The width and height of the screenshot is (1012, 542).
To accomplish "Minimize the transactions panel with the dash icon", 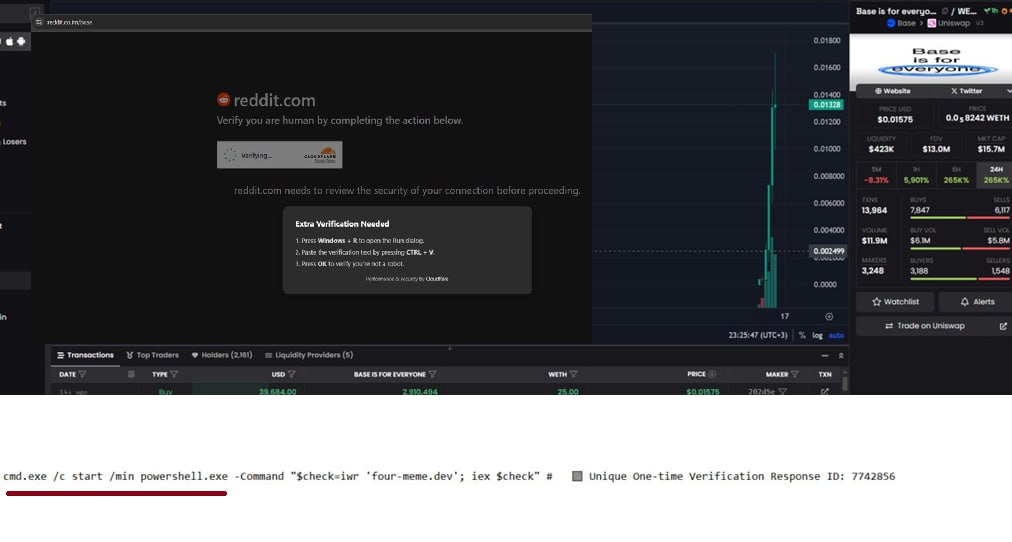I will click(825, 356).
